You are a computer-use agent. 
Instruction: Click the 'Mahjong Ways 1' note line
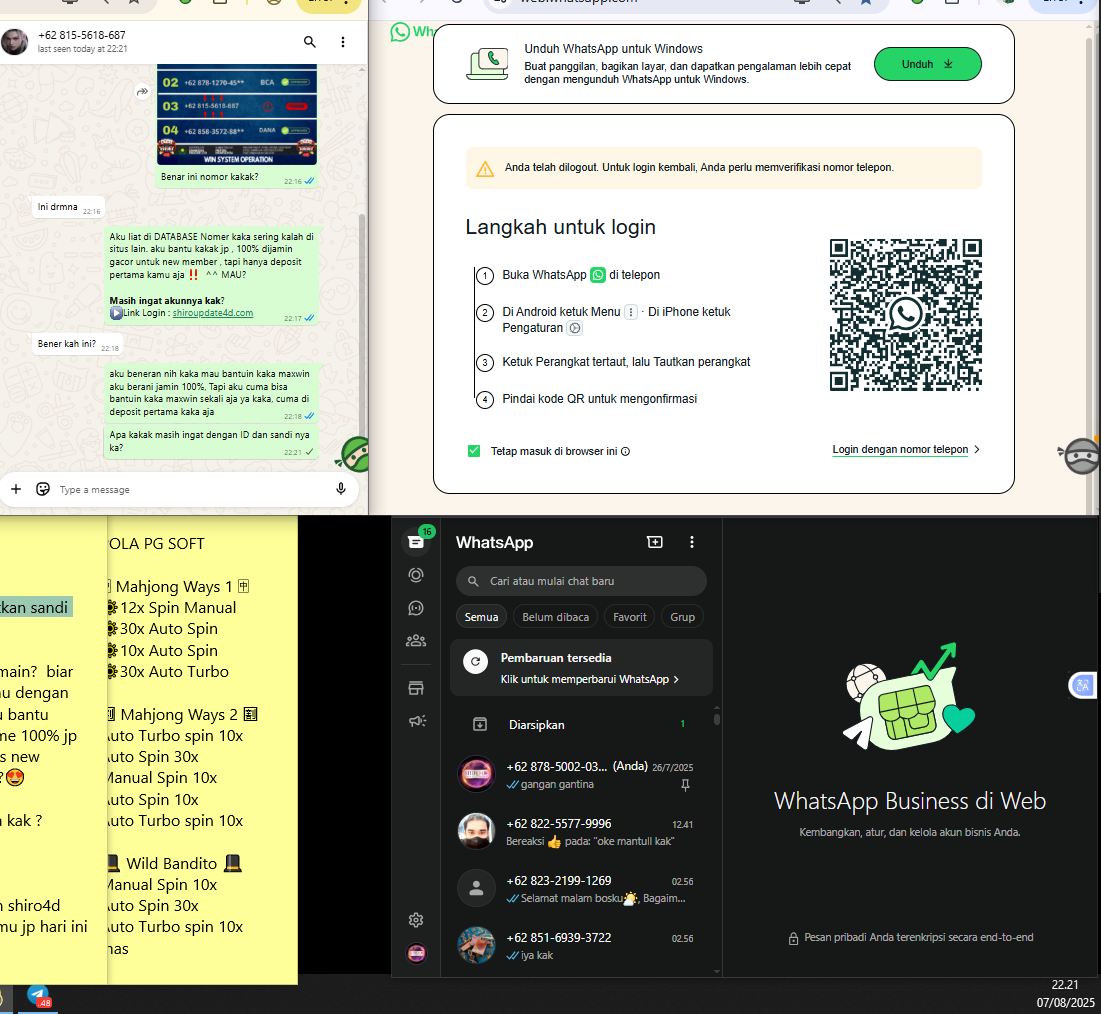point(178,586)
